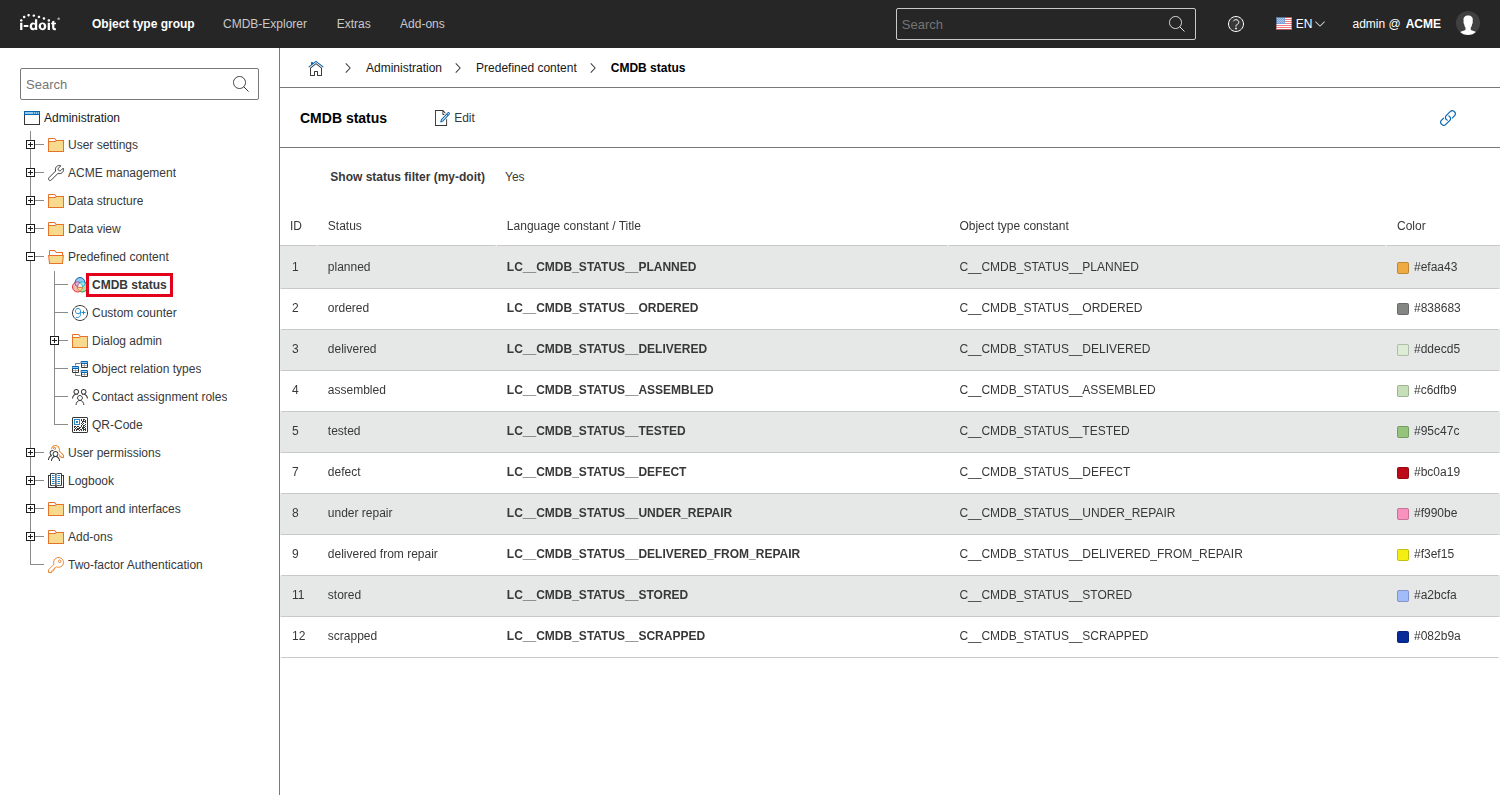Expand the Import and interfaces node

tap(30, 509)
